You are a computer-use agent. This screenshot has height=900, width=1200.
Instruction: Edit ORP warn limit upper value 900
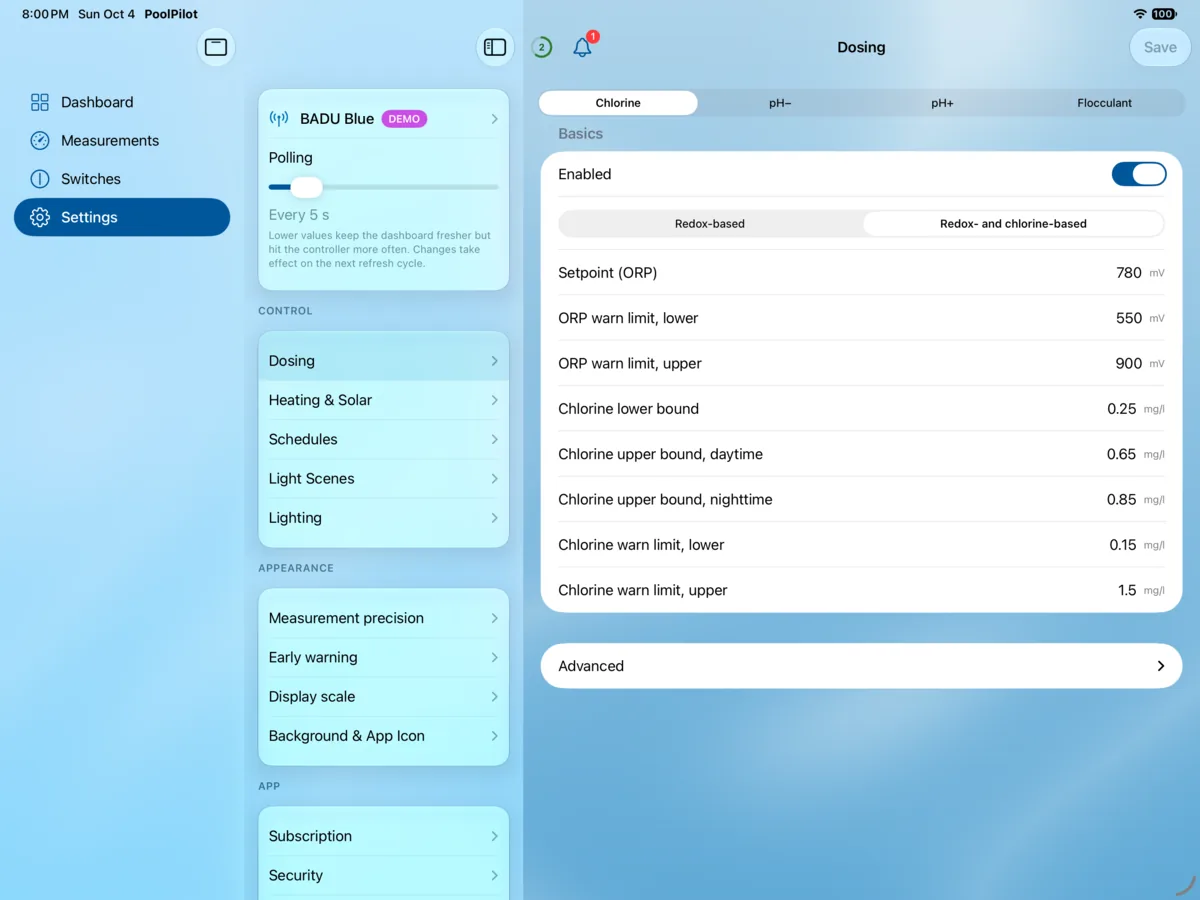pos(1128,364)
